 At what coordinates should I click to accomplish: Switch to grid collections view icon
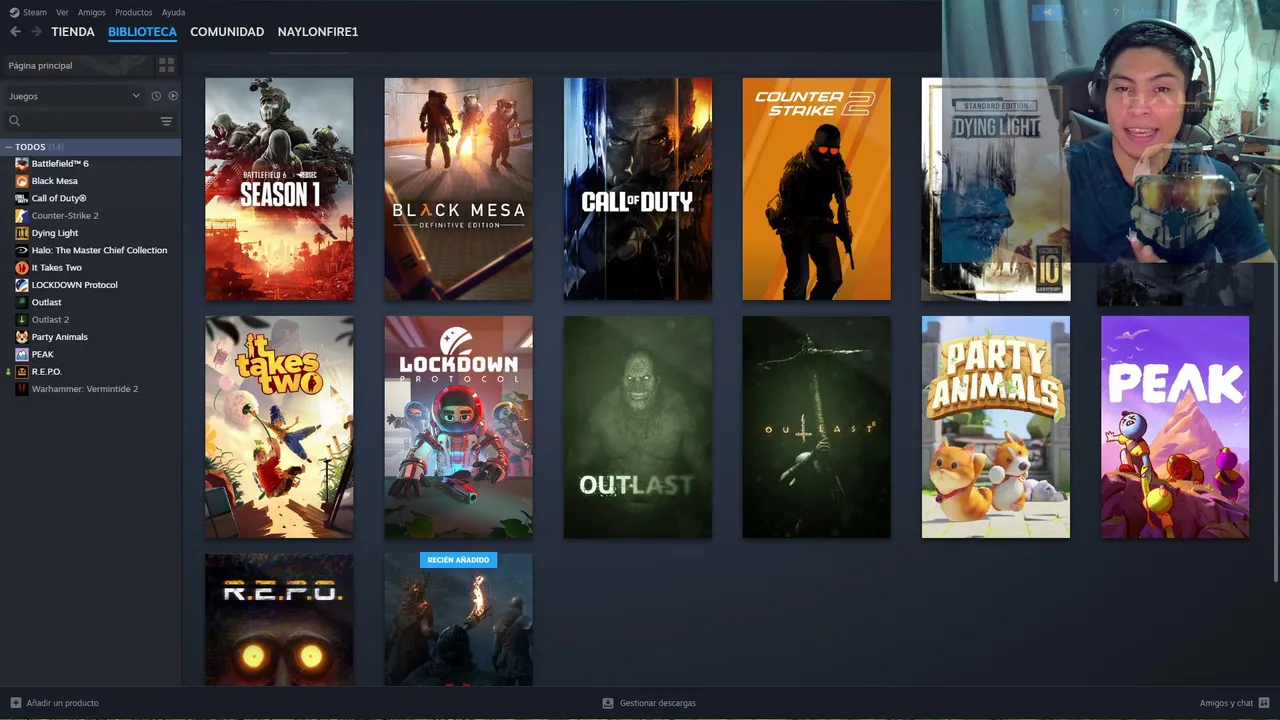pos(166,65)
